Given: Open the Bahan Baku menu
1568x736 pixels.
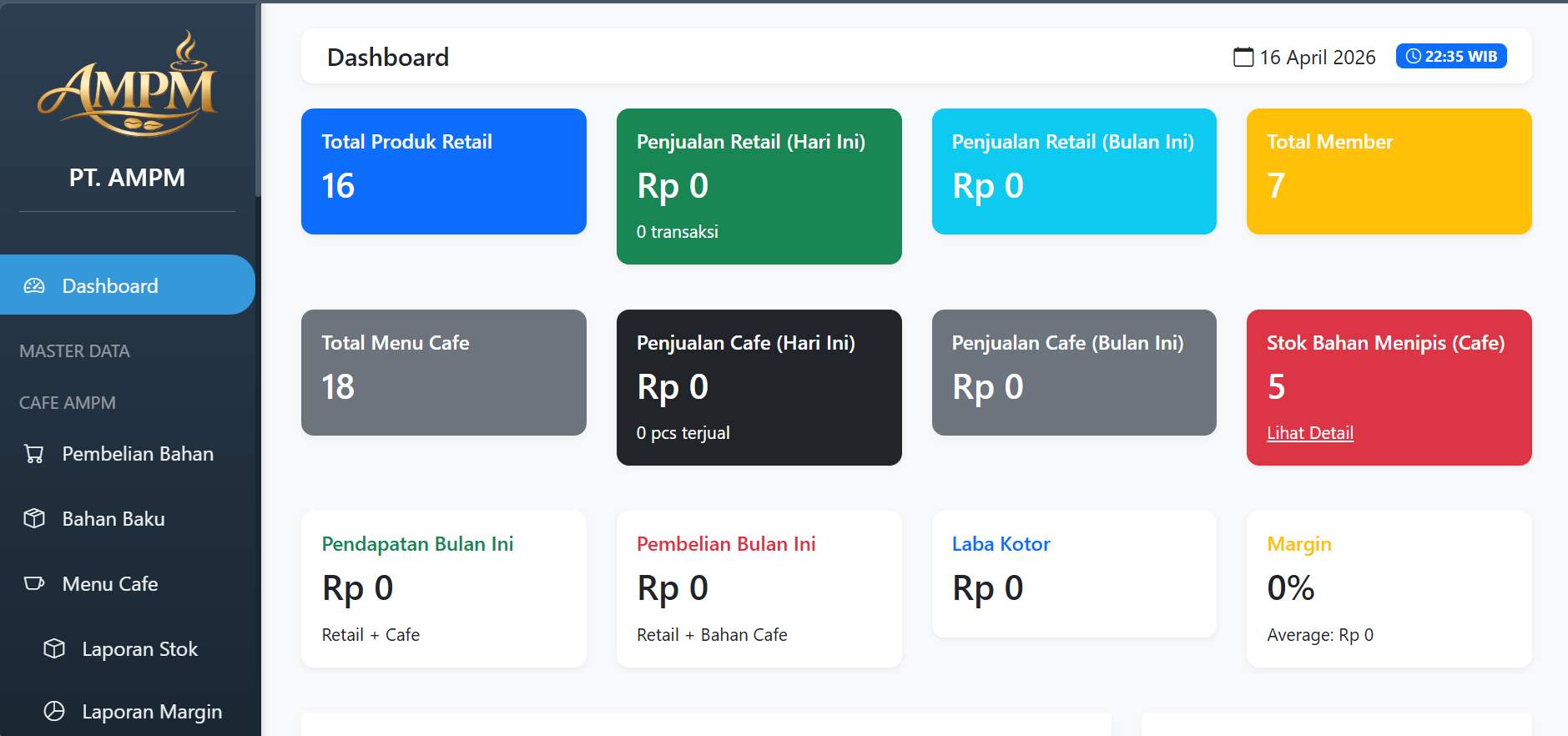Looking at the screenshot, I should (x=113, y=519).
